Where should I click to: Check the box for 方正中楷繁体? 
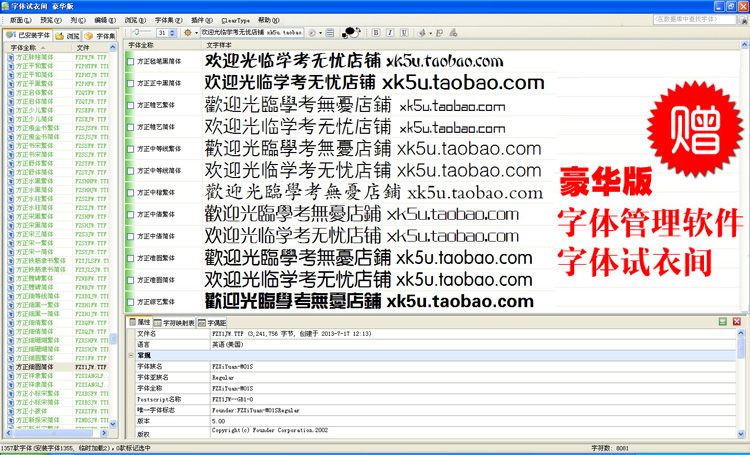[x=130, y=193]
